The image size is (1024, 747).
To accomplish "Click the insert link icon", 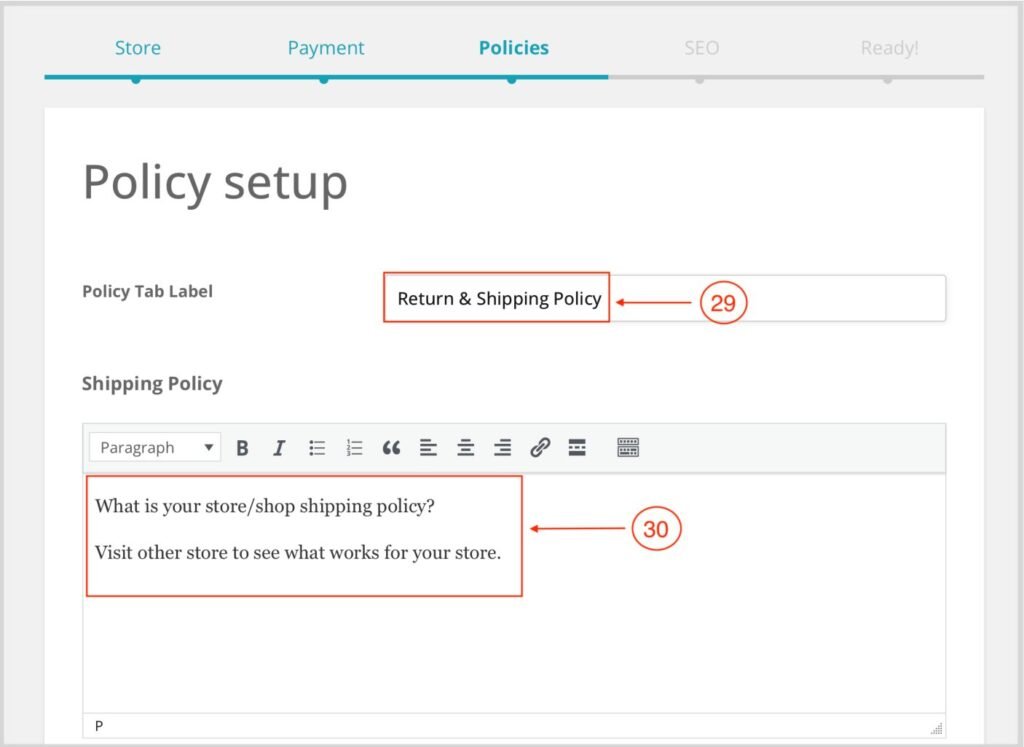I will (x=540, y=448).
